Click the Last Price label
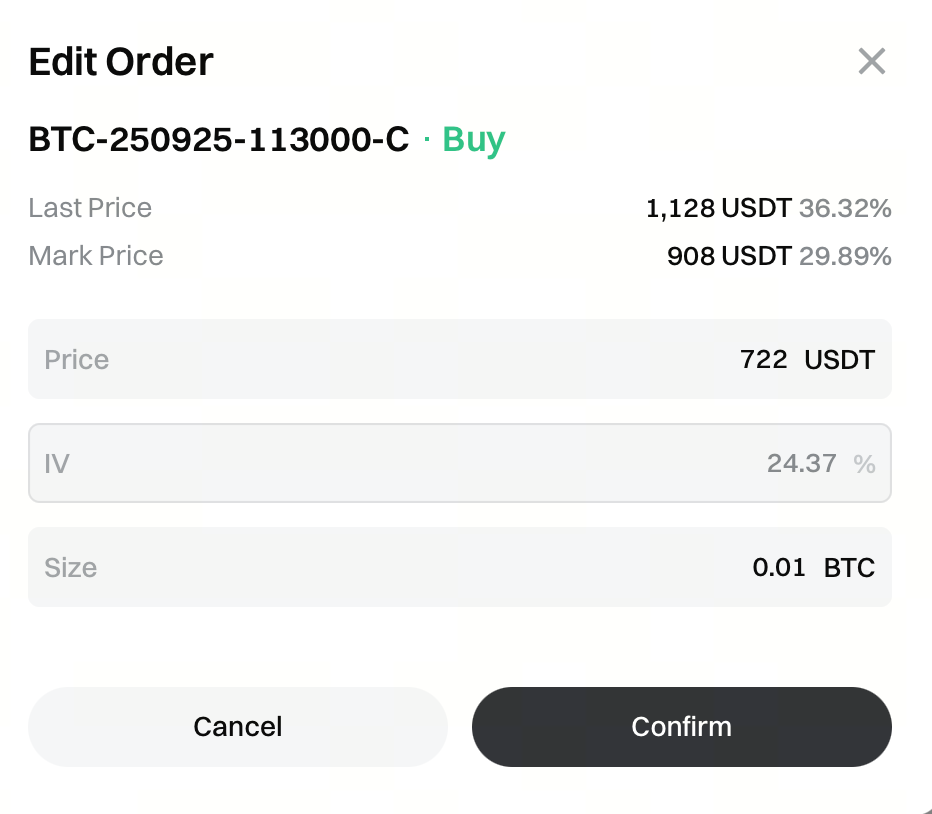 (x=90, y=208)
